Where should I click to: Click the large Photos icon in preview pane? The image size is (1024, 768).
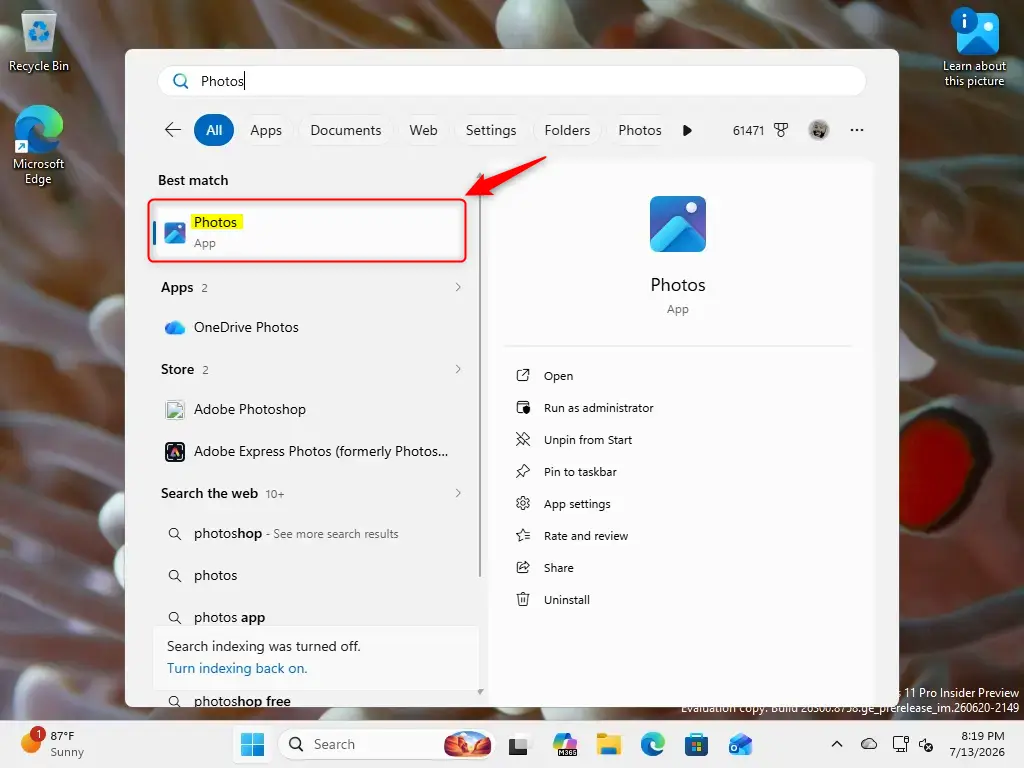[x=678, y=224]
